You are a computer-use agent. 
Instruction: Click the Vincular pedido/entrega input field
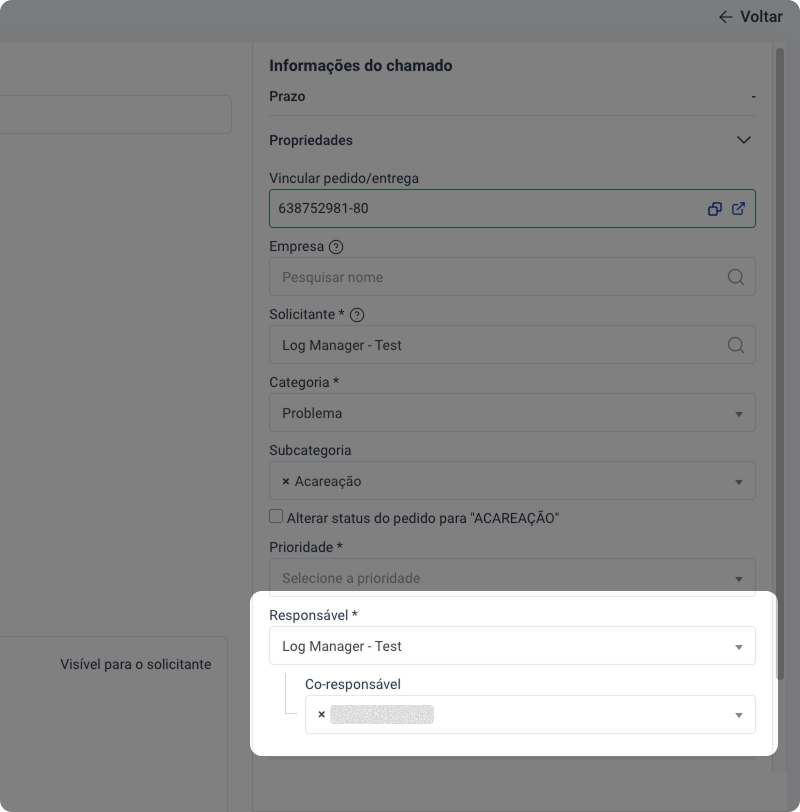480,209
